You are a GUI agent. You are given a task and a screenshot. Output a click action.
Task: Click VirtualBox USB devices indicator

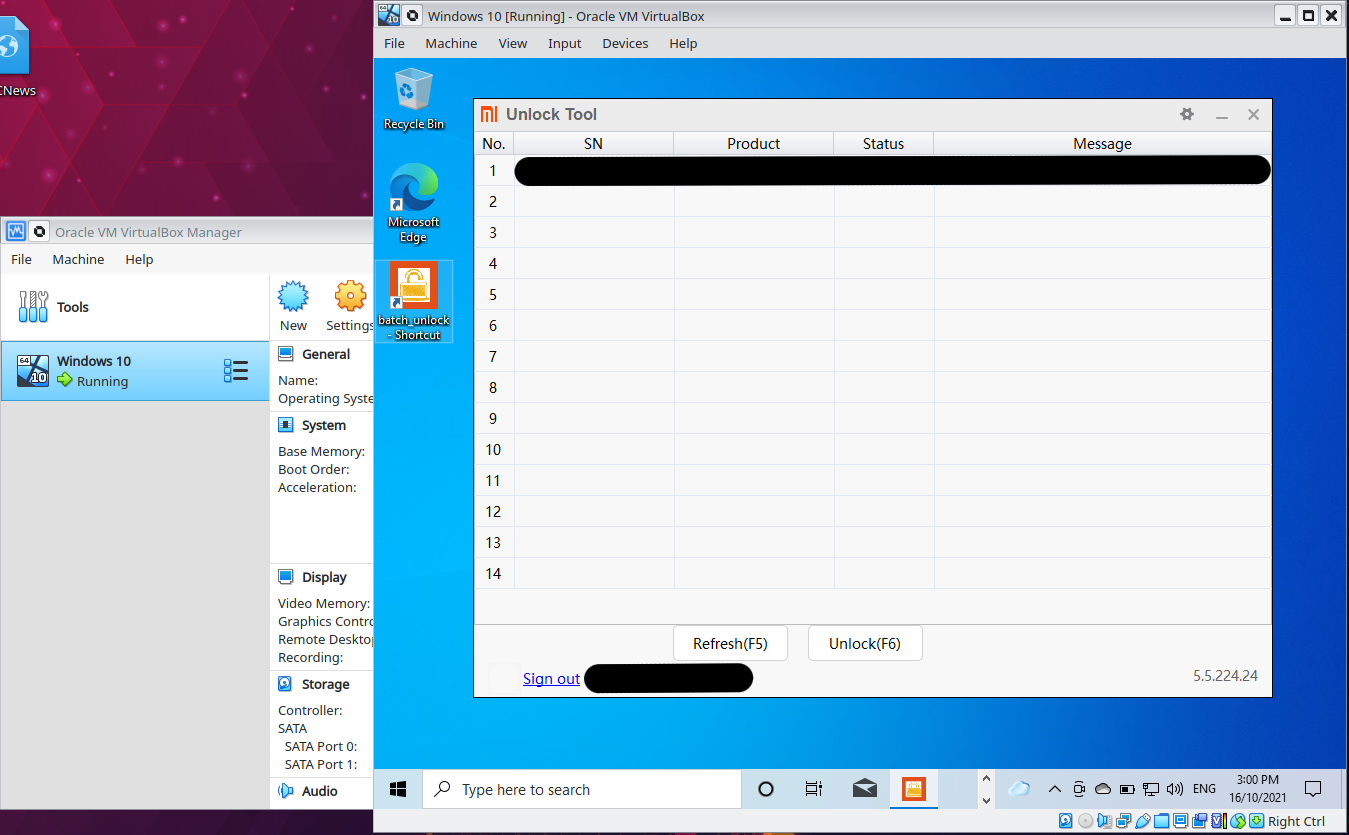[1142, 821]
